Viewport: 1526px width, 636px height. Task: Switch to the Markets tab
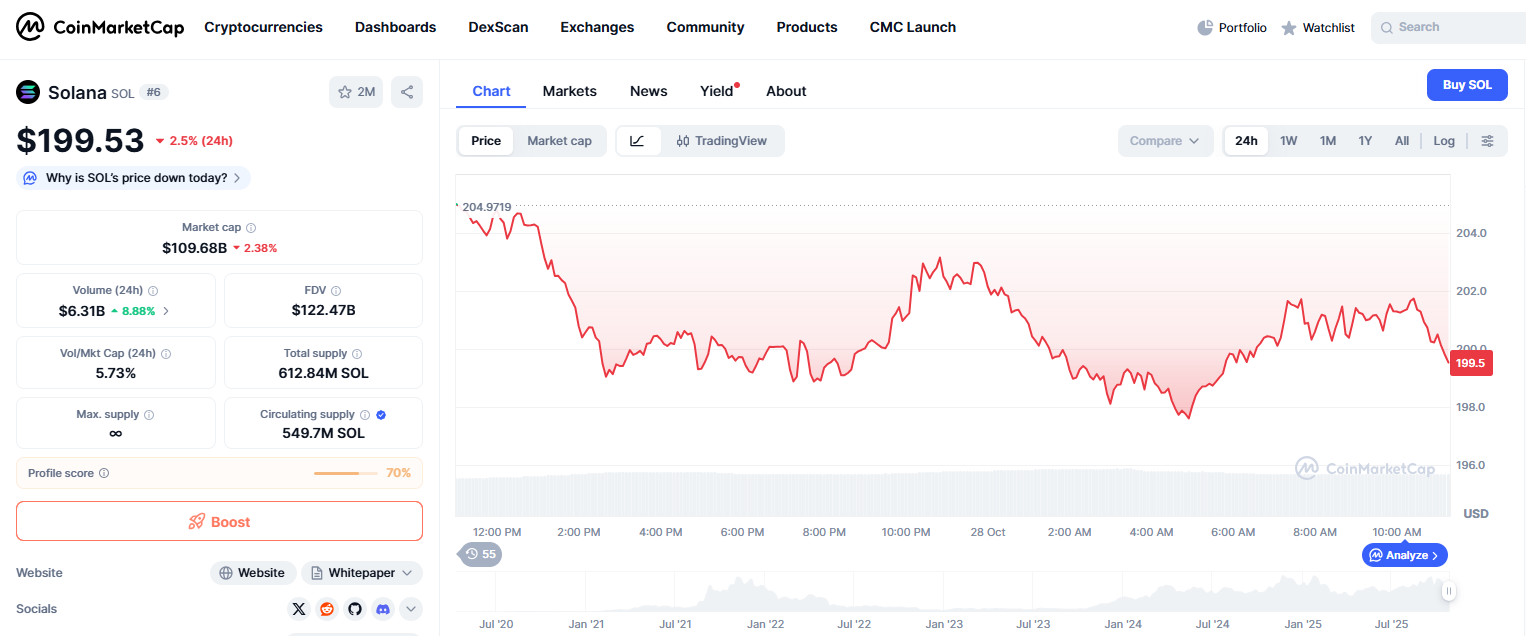[x=569, y=91]
